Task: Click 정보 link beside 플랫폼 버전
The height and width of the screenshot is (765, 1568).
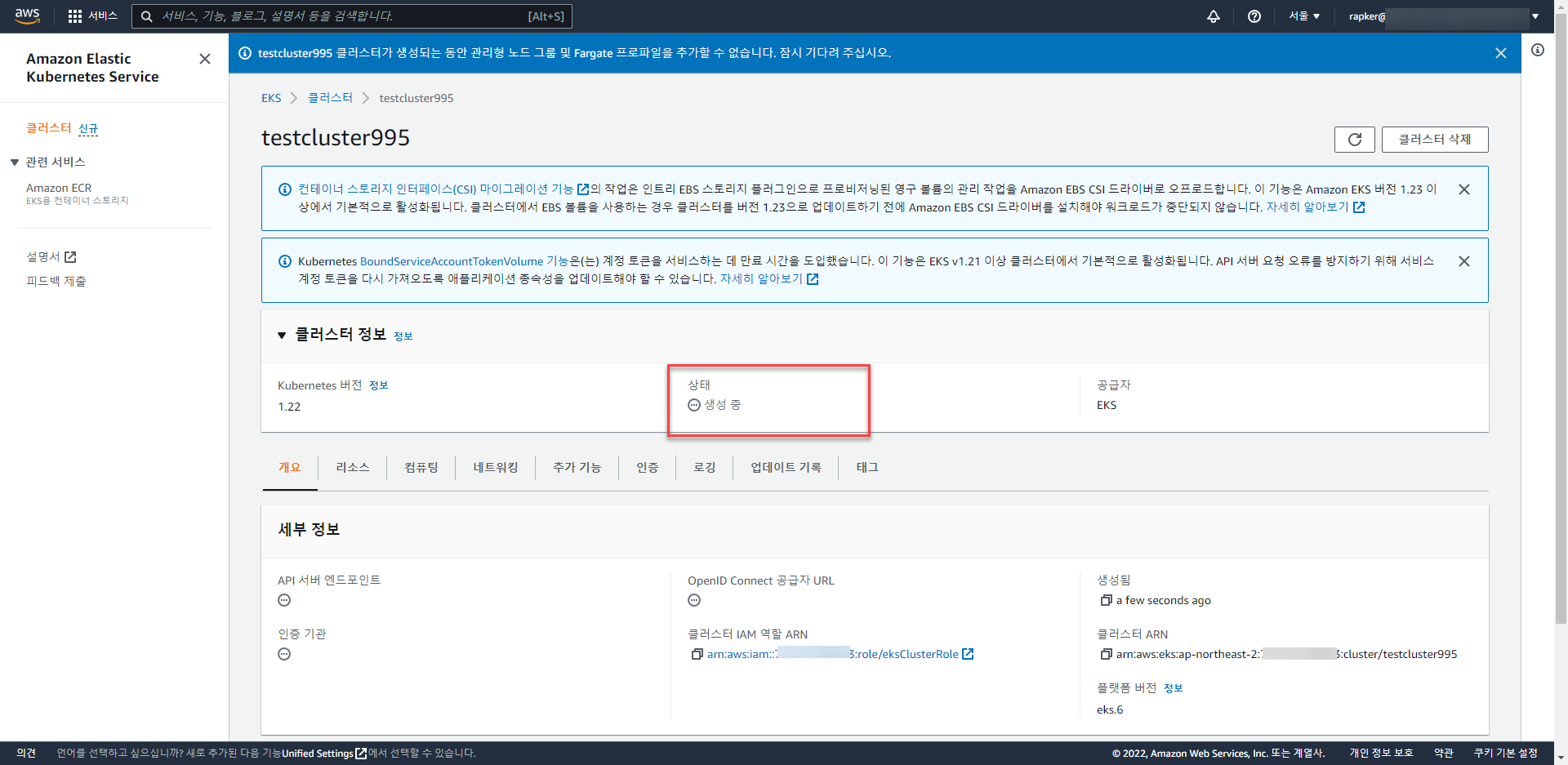Action: coord(1173,688)
